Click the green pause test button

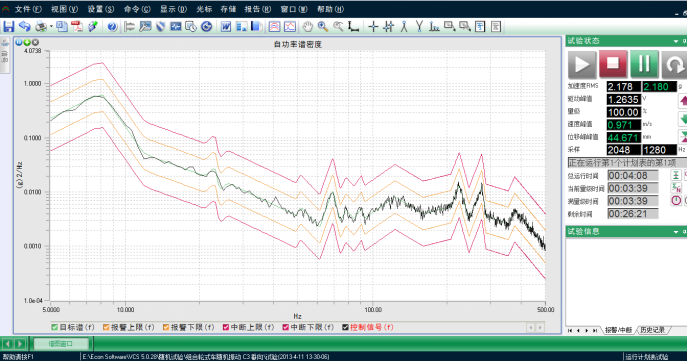point(644,64)
